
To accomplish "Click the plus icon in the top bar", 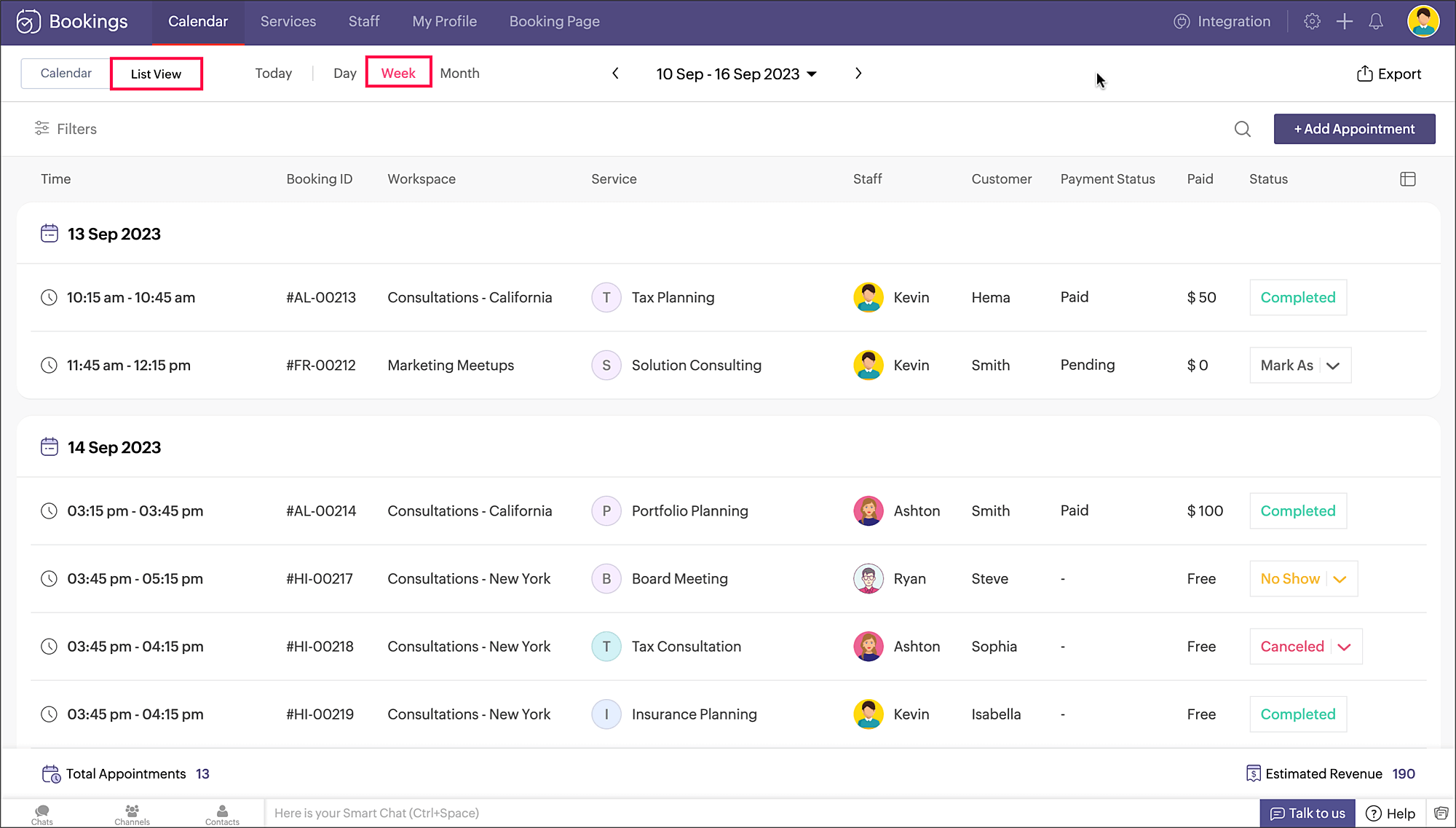I will point(1345,21).
